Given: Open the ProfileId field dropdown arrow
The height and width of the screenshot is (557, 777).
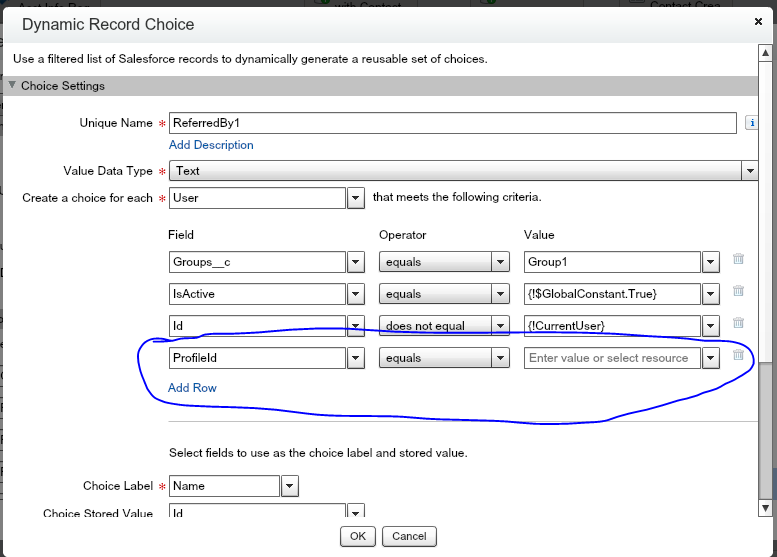Looking at the screenshot, I should pos(355,358).
